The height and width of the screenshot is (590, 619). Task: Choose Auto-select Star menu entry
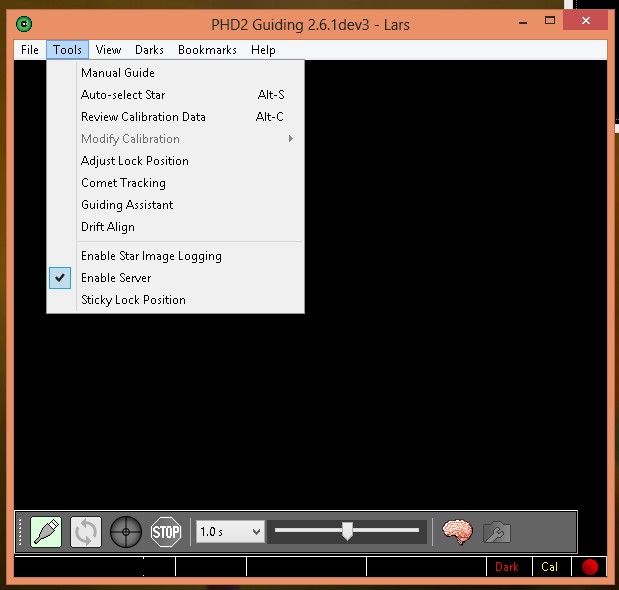[176, 95]
